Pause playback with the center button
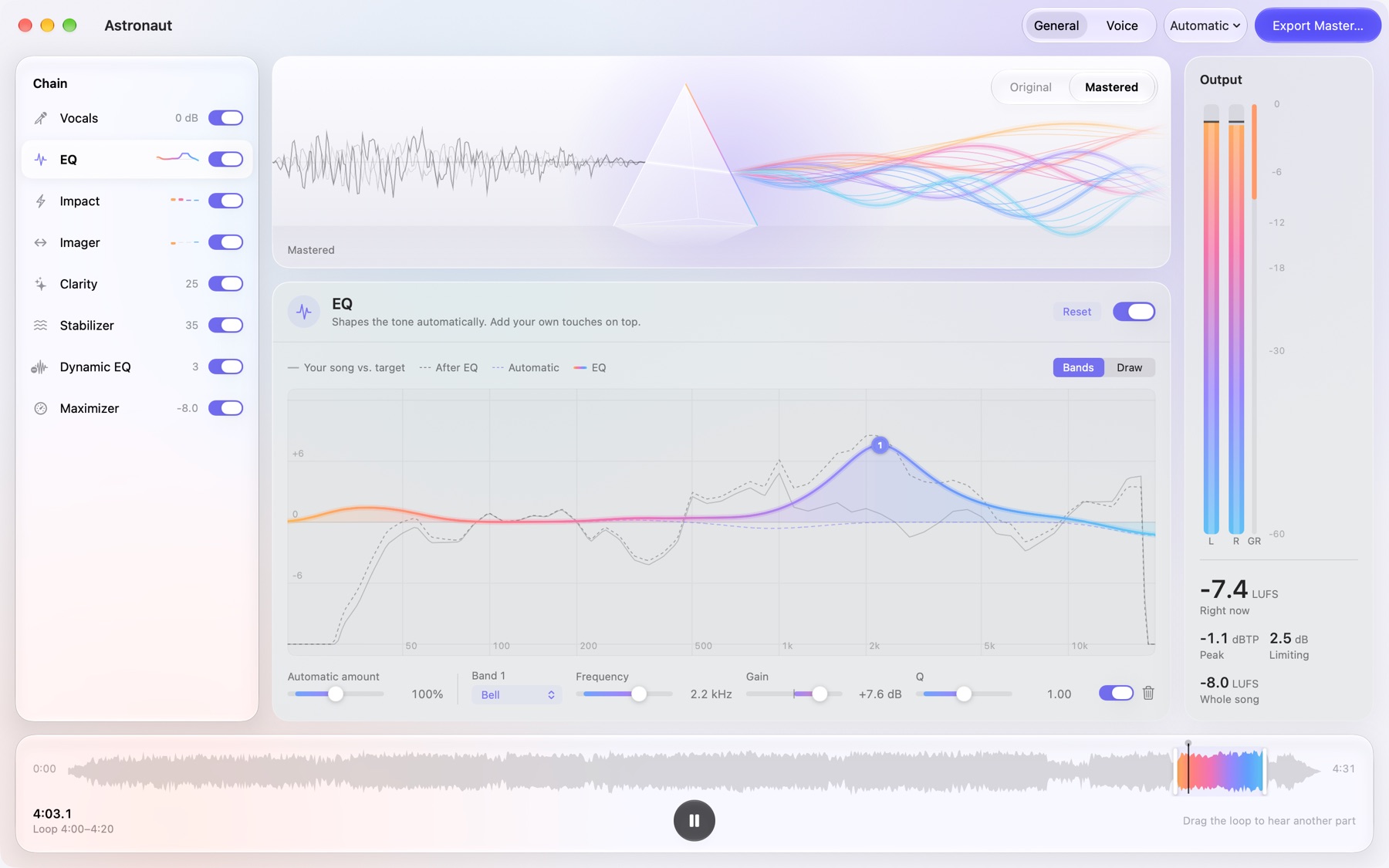Image resolution: width=1389 pixels, height=868 pixels. point(694,820)
